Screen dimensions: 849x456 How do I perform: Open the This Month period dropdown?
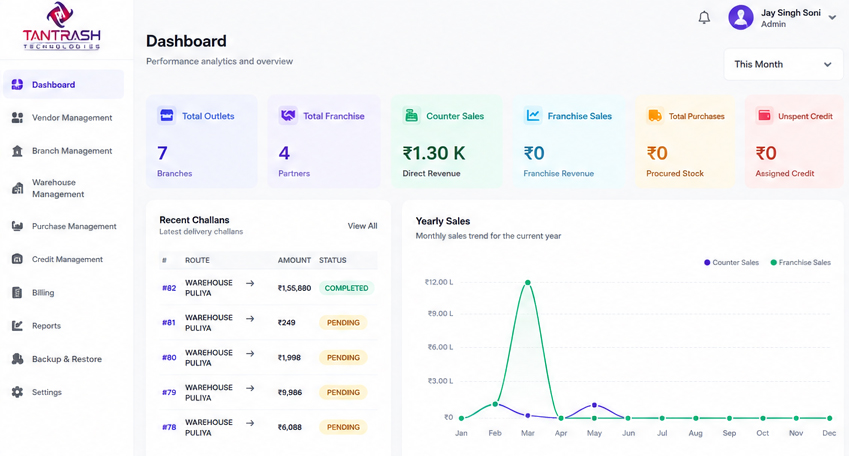(783, 64)
